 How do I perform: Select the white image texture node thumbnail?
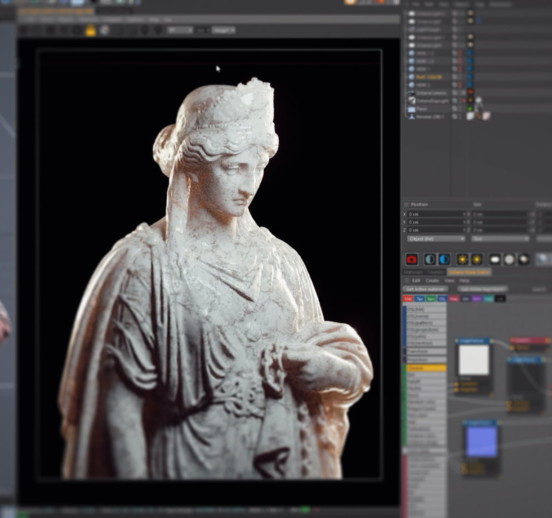(474, 360)
